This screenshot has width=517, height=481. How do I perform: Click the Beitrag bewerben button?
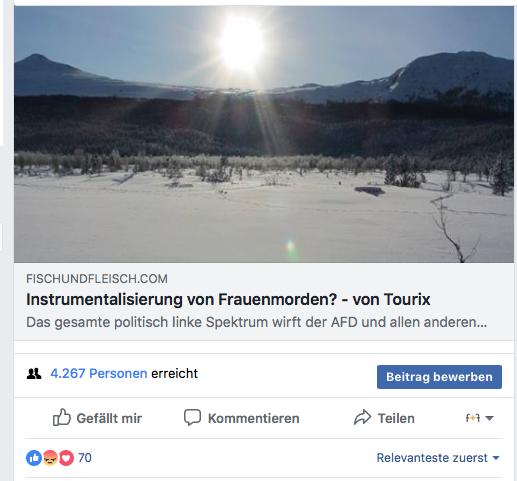439,377
